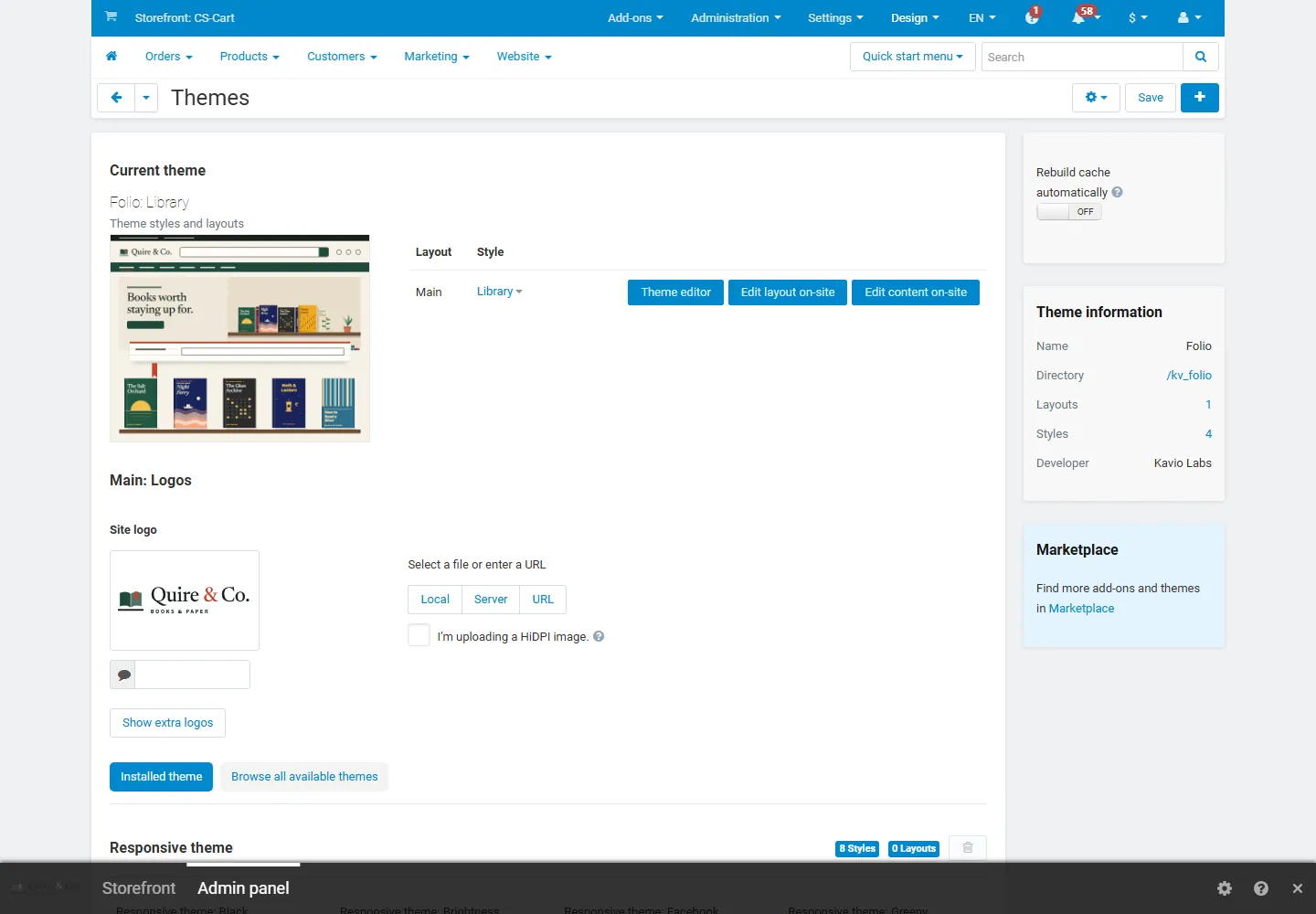
Task: Open the Quick start menu dropdown
Action: point(913,57)
